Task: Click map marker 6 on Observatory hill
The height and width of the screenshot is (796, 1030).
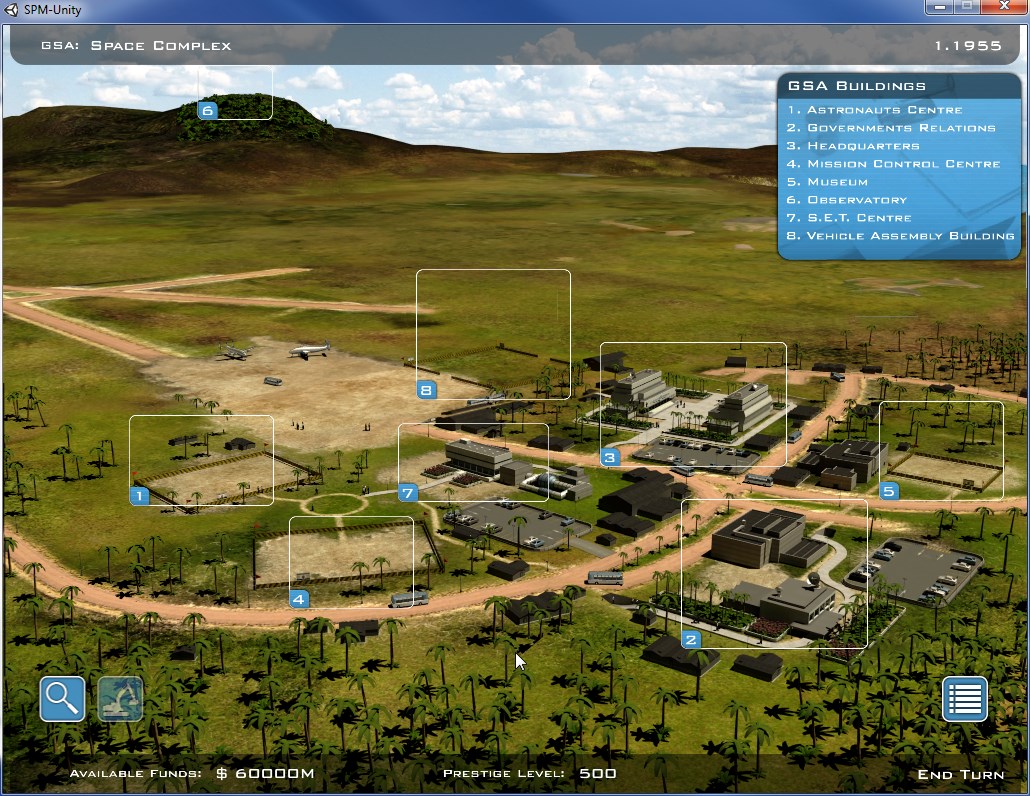Action: pos(208,110)
